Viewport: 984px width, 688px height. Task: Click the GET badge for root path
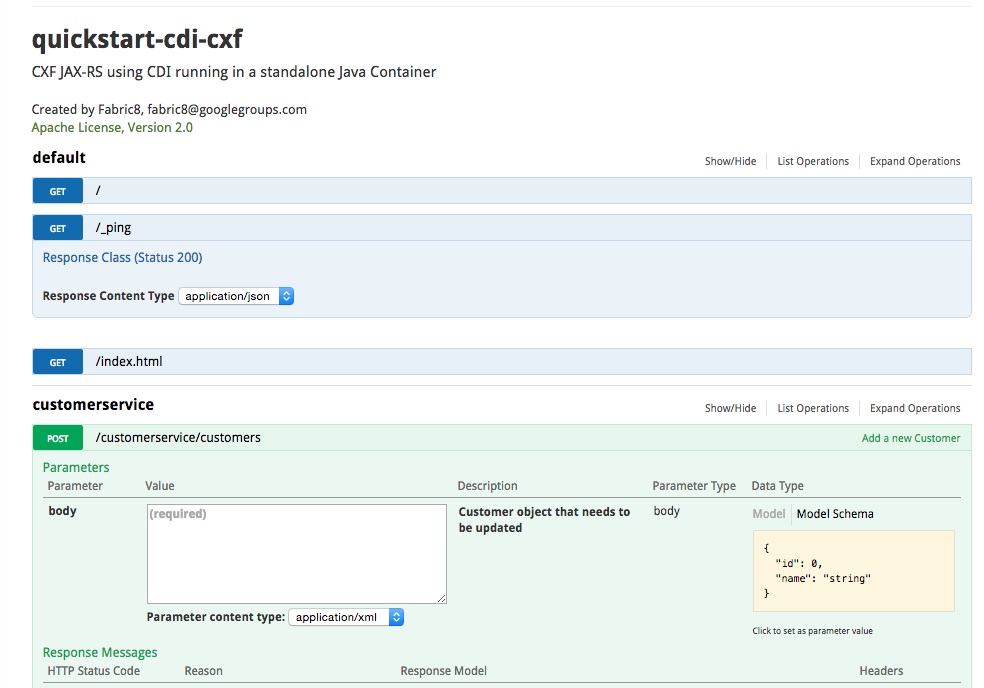coord(57,191)
